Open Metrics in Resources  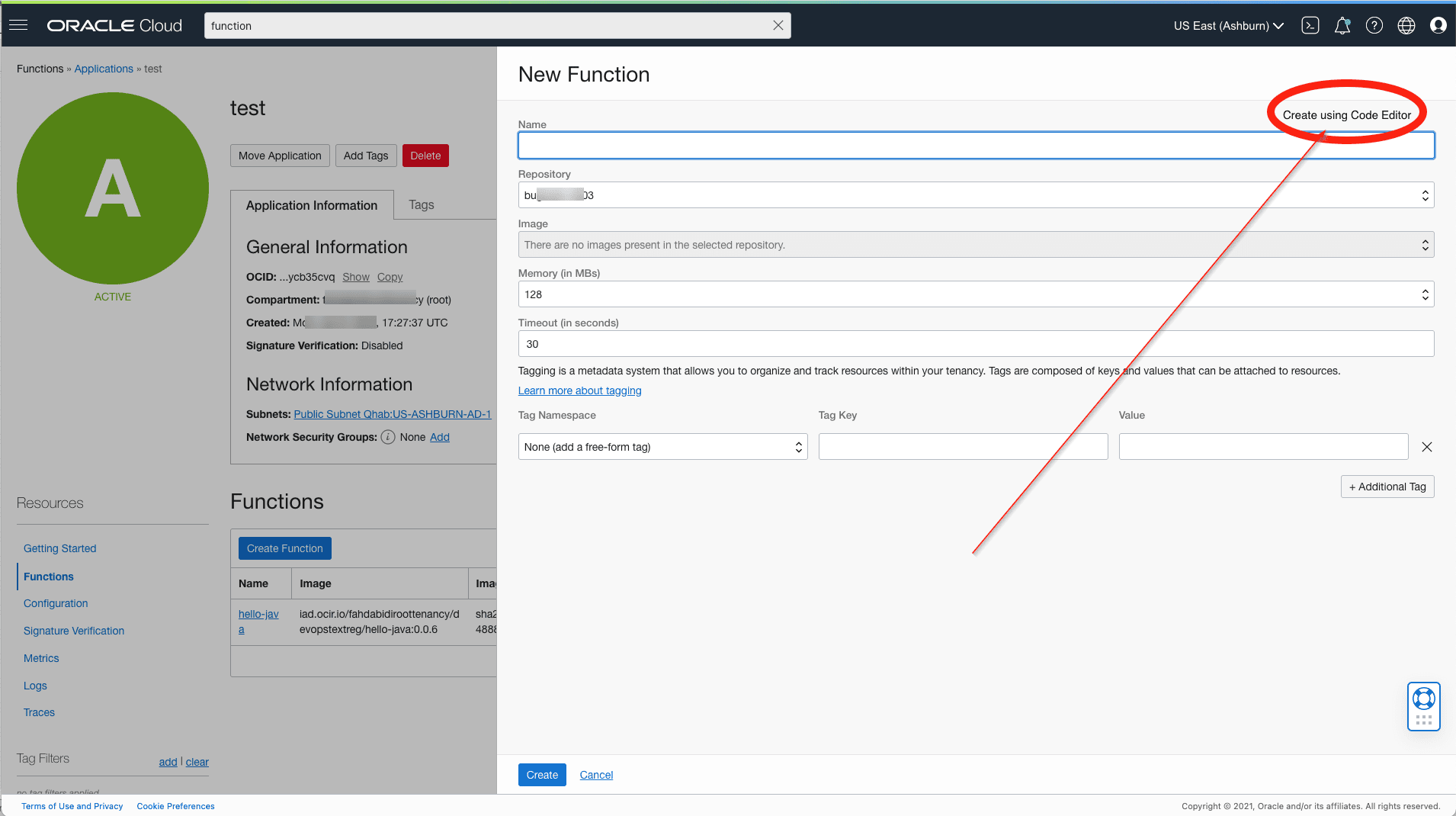[x=41, y=658]
